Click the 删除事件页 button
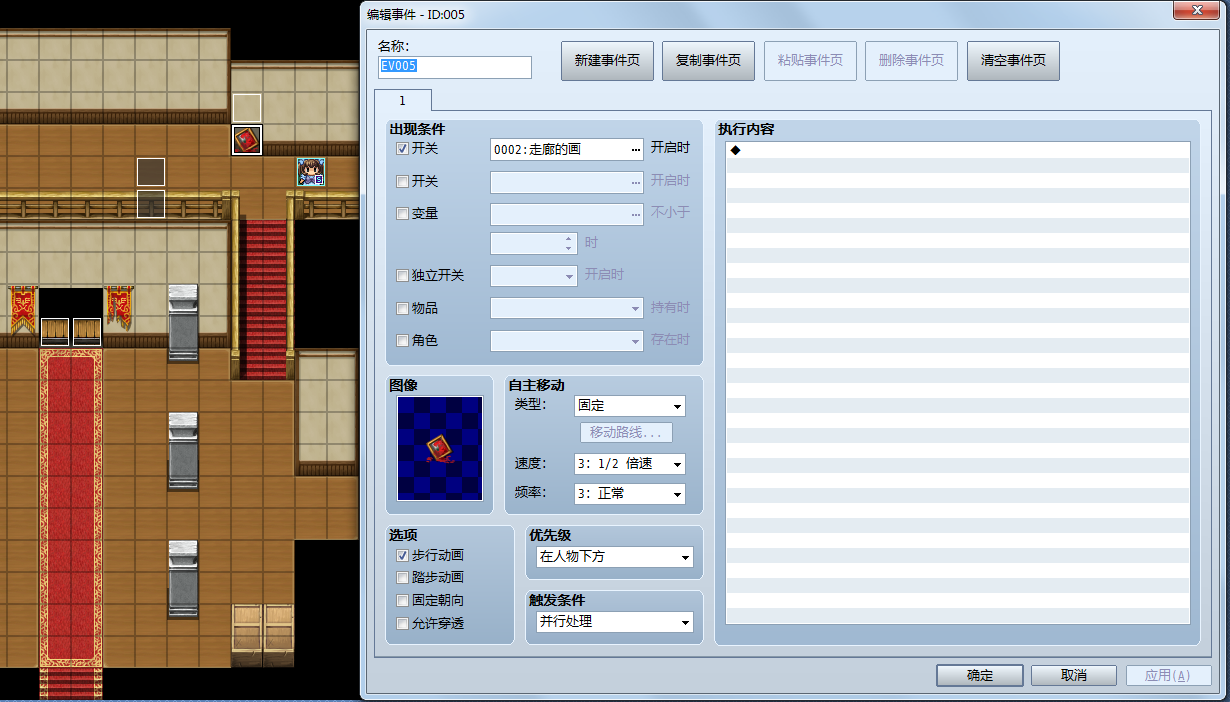 pyautogui.click(x=911, y=60)
